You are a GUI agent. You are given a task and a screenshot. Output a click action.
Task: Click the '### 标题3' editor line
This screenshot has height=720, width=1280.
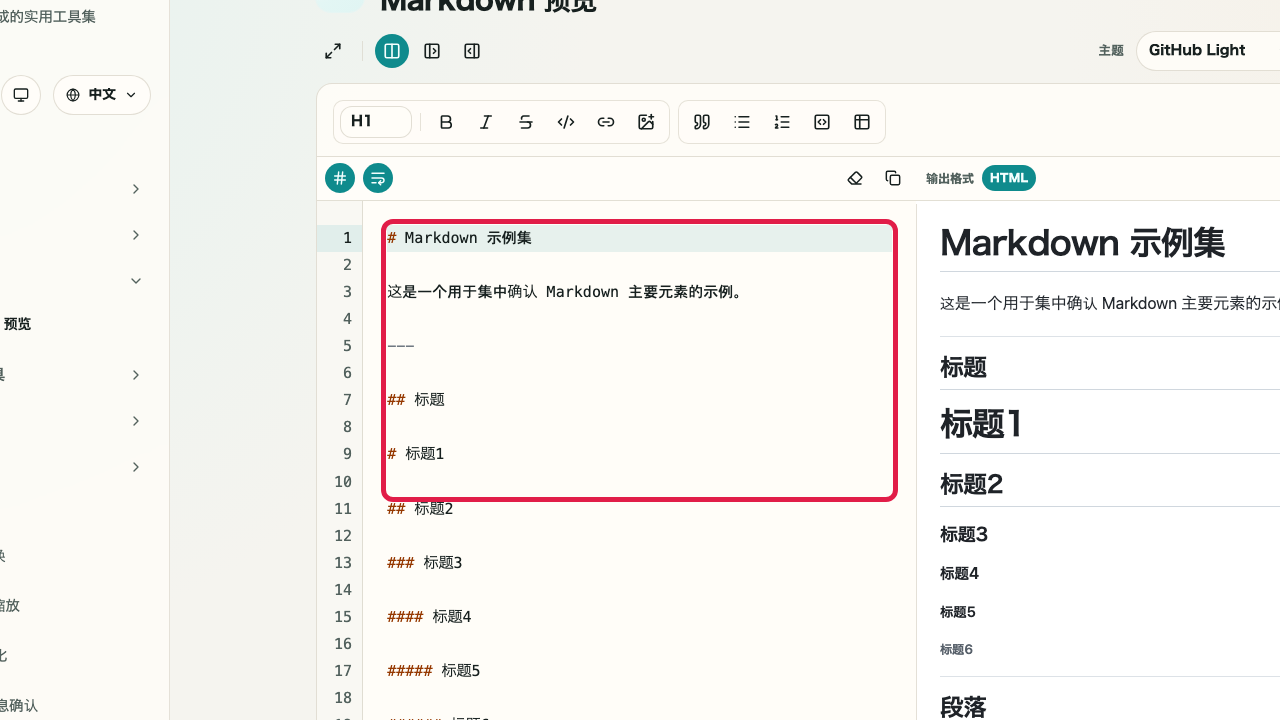click(425, 563)
